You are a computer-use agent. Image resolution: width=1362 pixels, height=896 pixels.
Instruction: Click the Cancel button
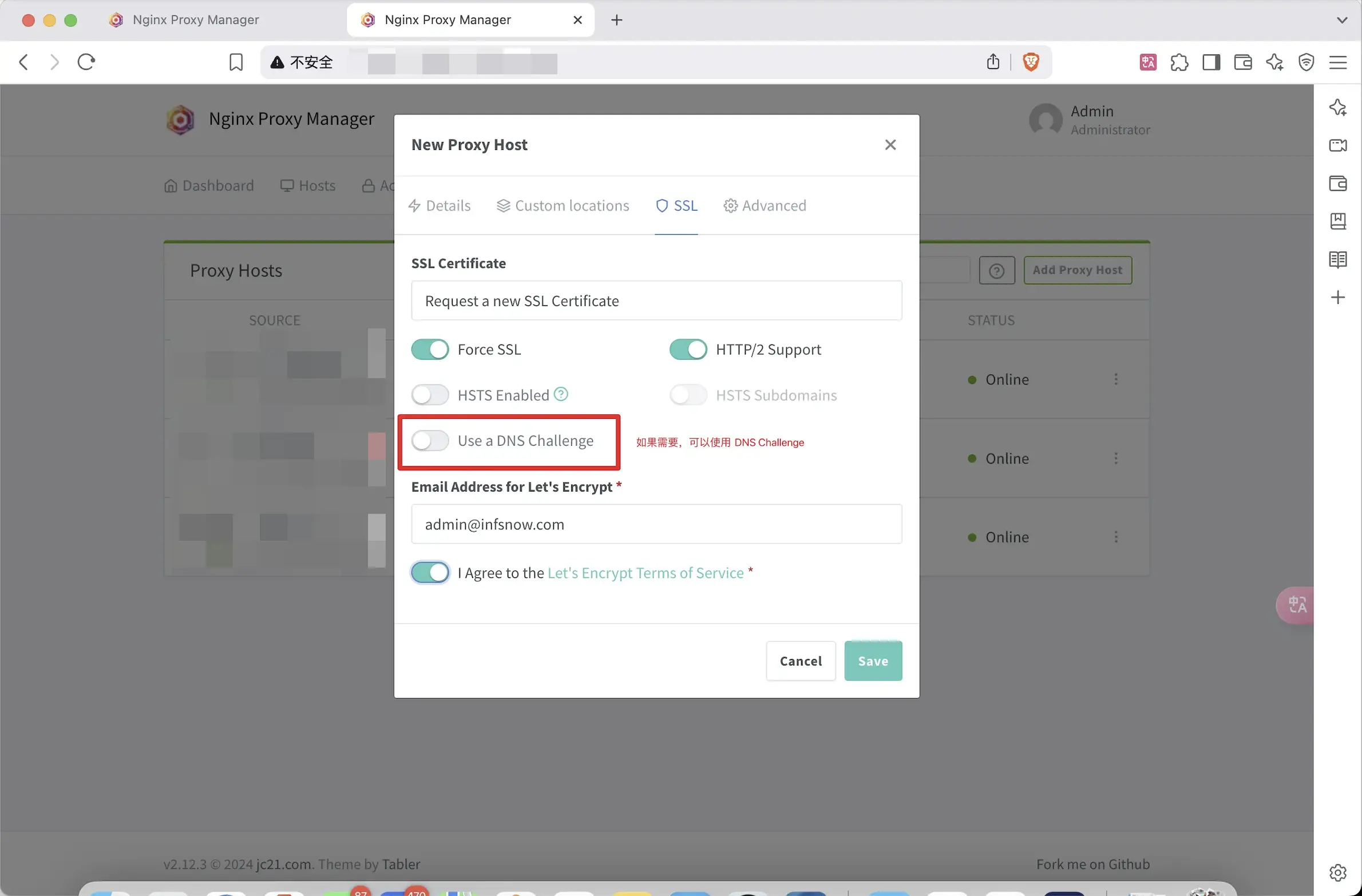801,661
